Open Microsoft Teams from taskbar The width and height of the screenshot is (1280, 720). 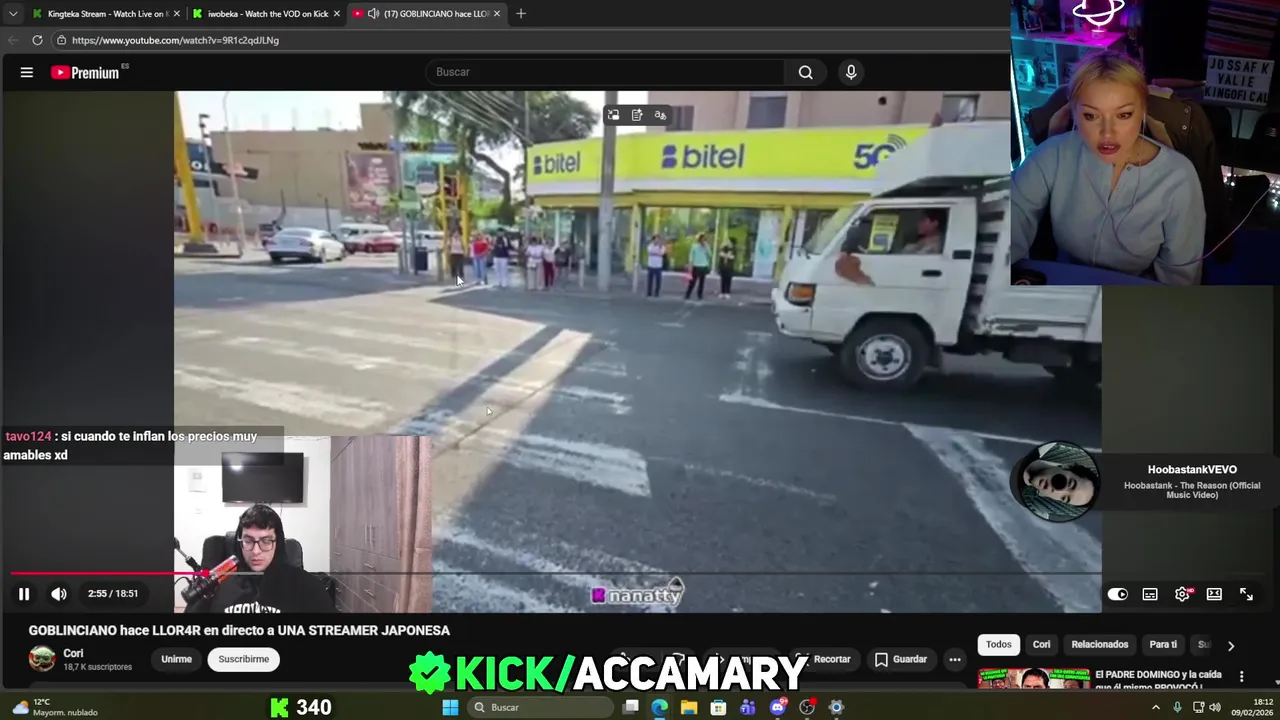click(748, 707)
